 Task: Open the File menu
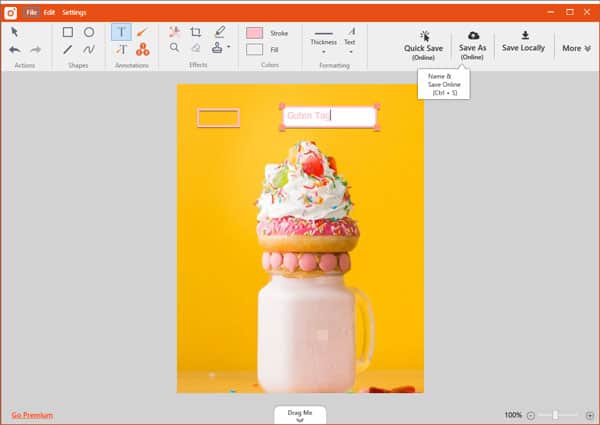click(x=31, y=12)
